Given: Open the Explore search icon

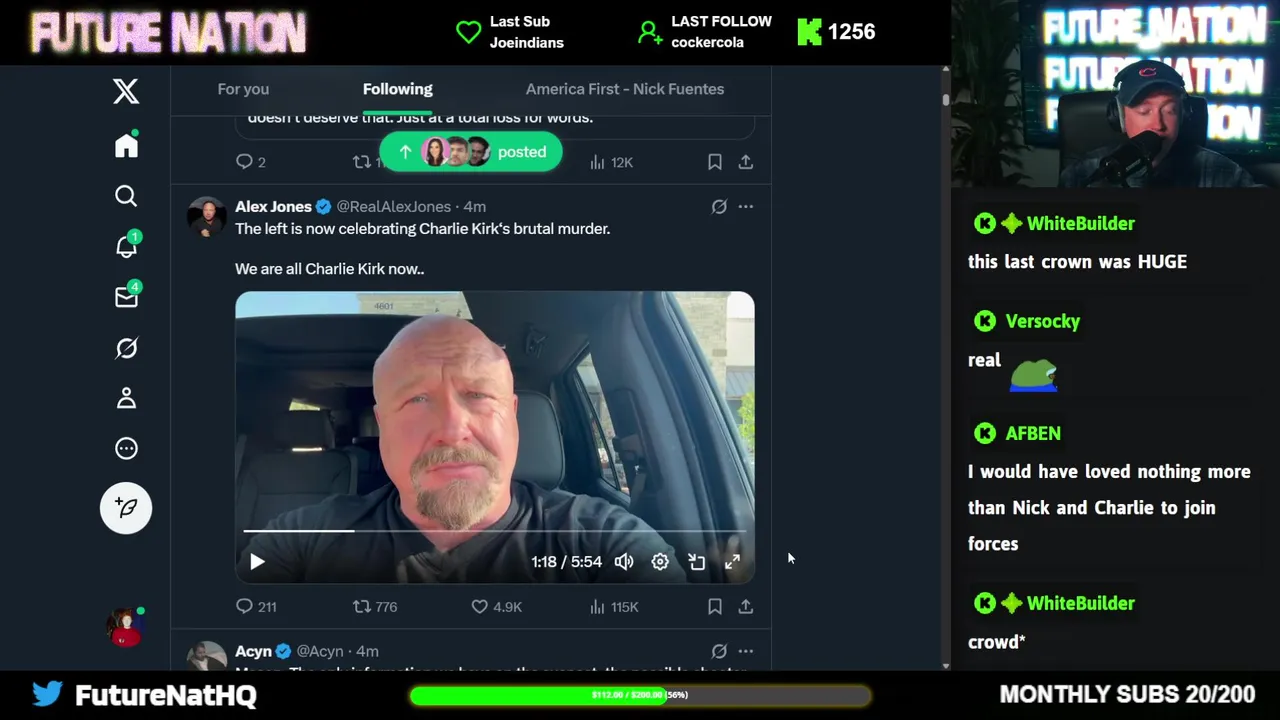Looking at the screenshot, I should pyautogui.click(x=126, y=196).
